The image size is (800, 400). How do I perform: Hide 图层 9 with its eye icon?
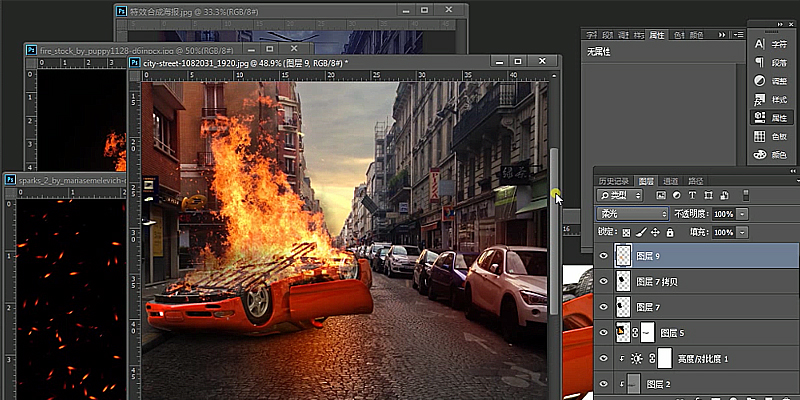tap(604, 256)
